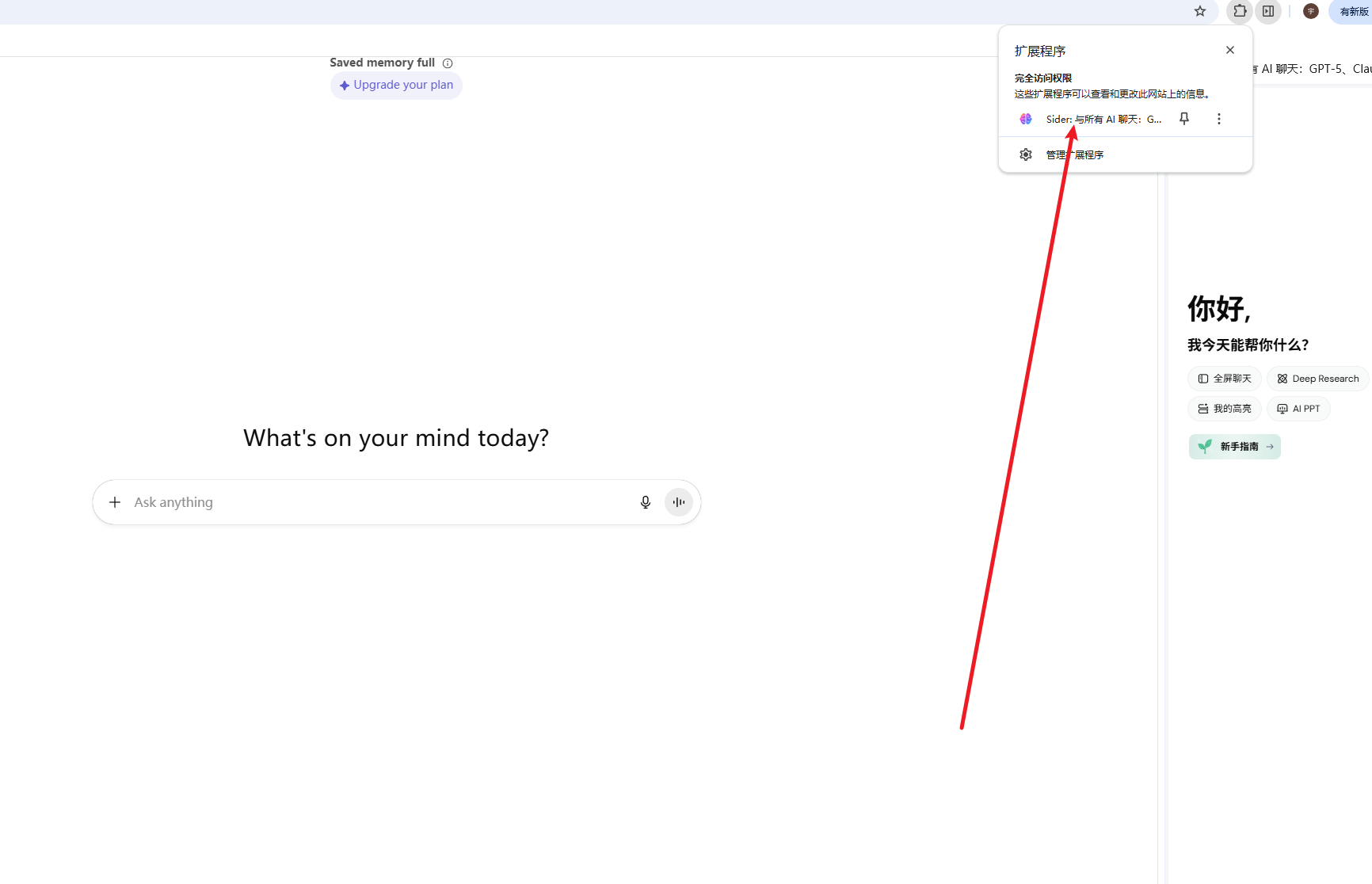1372x884 pixels.
Task: Open AI PPT in Sider panel
Action: pyautogui.click(x=1298, y=409)
